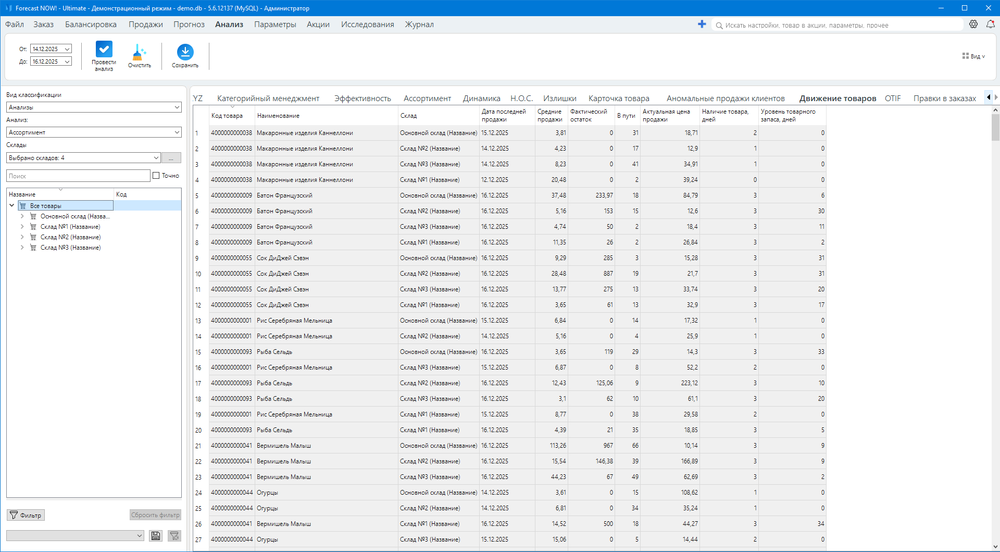Click the Фильтр button
Viewport: 1000px width, 552px height.
pyautogui.click(x=27, y=515)
